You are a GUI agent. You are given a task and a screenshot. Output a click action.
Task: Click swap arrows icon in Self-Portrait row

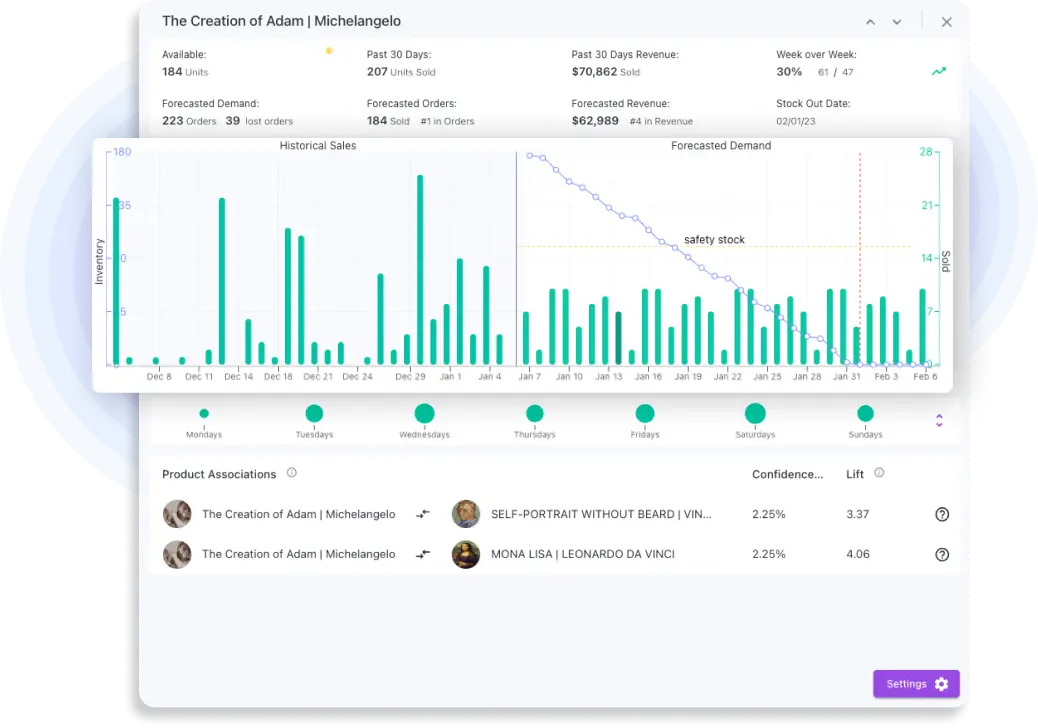point(423,514)
